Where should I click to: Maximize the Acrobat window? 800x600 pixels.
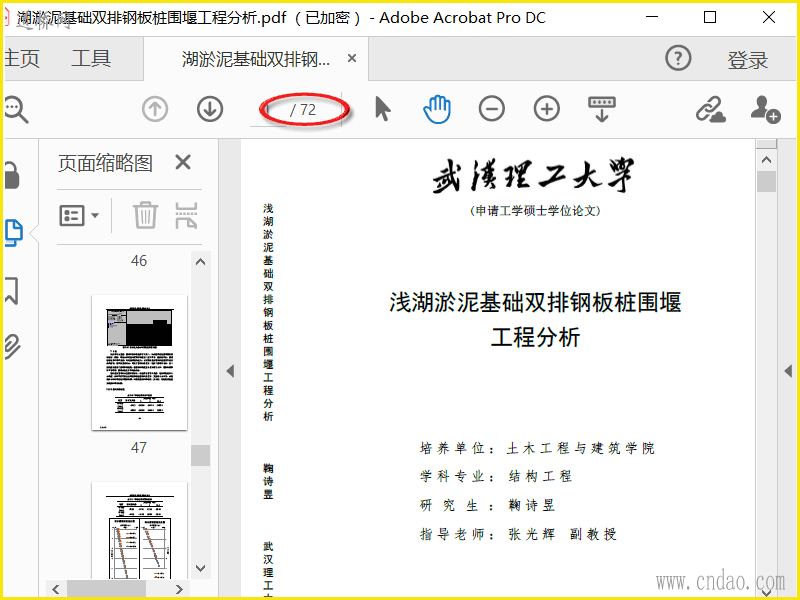point(710,17)
